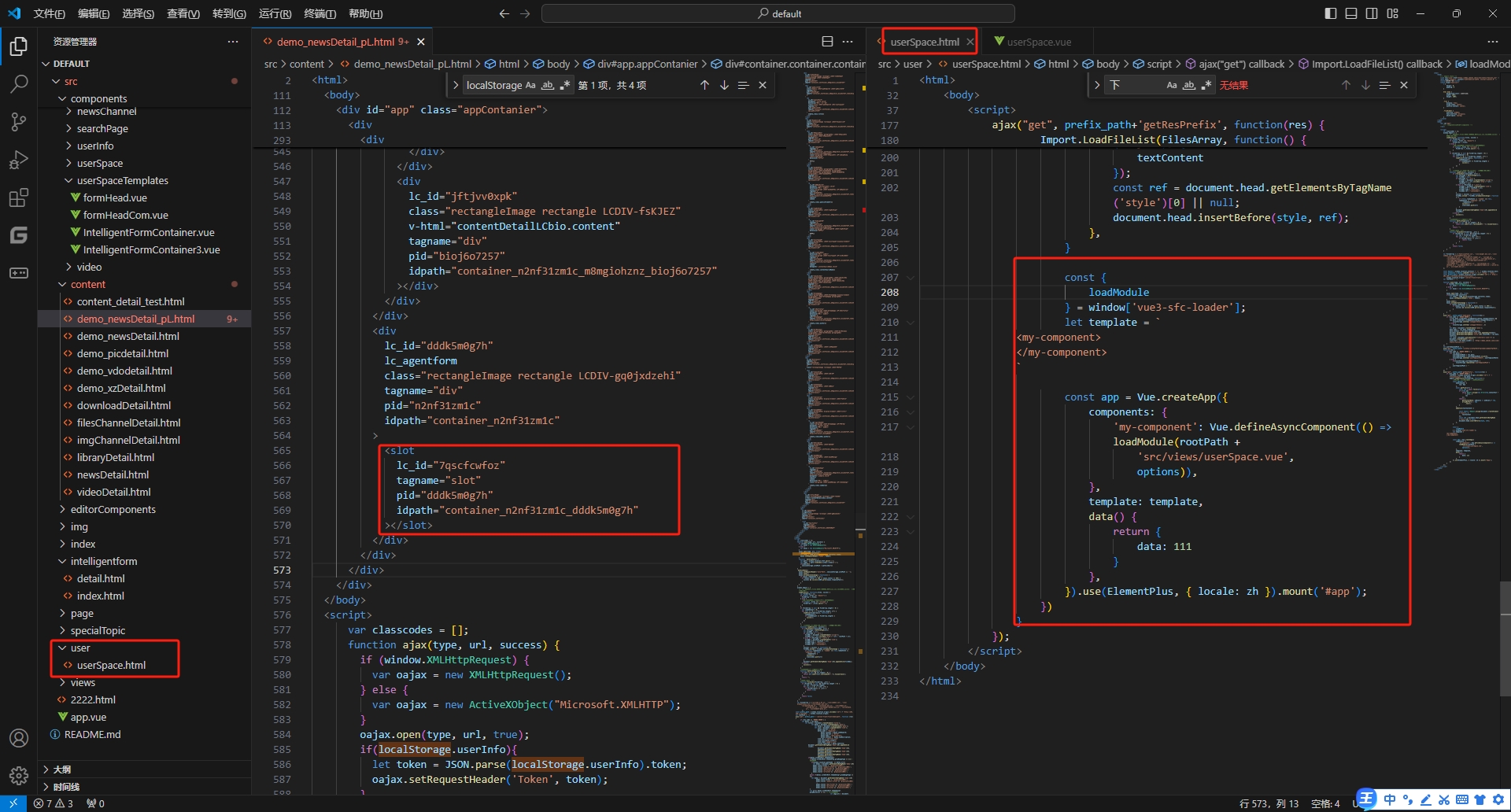1511x812 pixels.
Task: Switch to the userSpace.vue tab
Action: [1038, 42]
